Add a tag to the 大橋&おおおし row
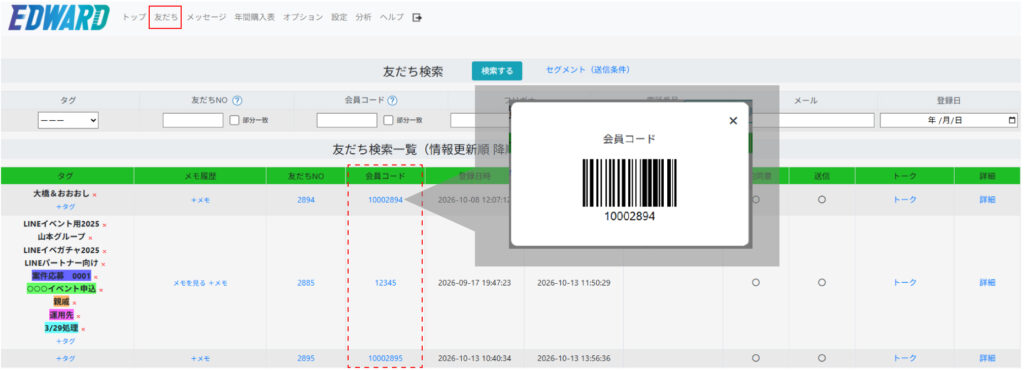Screen dimensions: 1024x370 65,207
